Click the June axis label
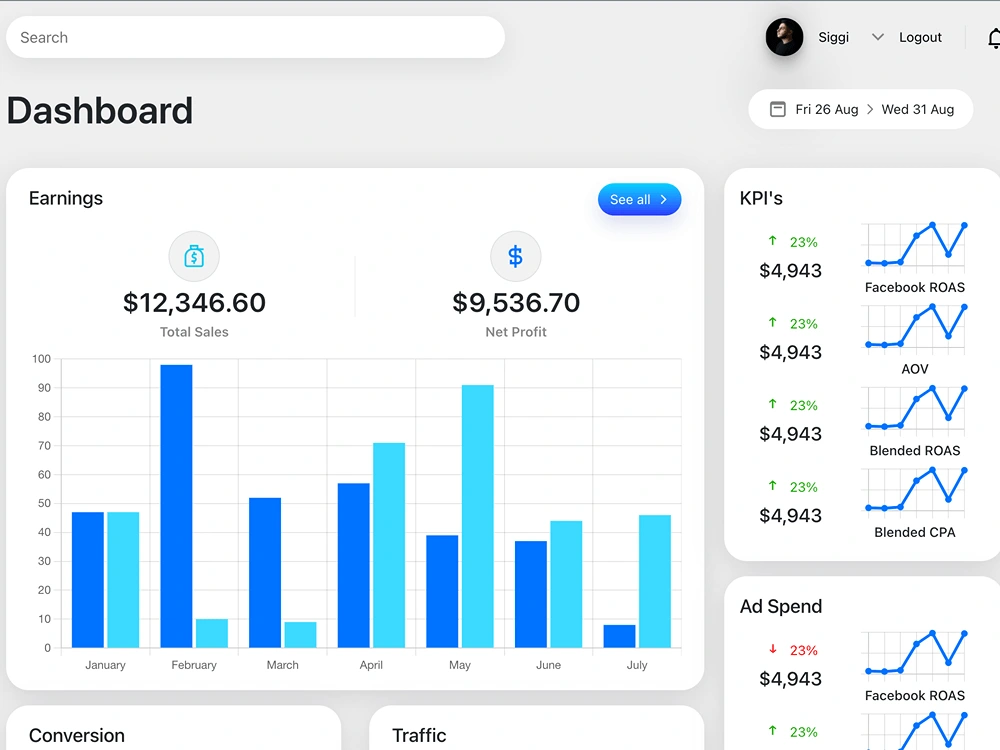This screenshot has width=1000, height=750. [x=548, y=665]
